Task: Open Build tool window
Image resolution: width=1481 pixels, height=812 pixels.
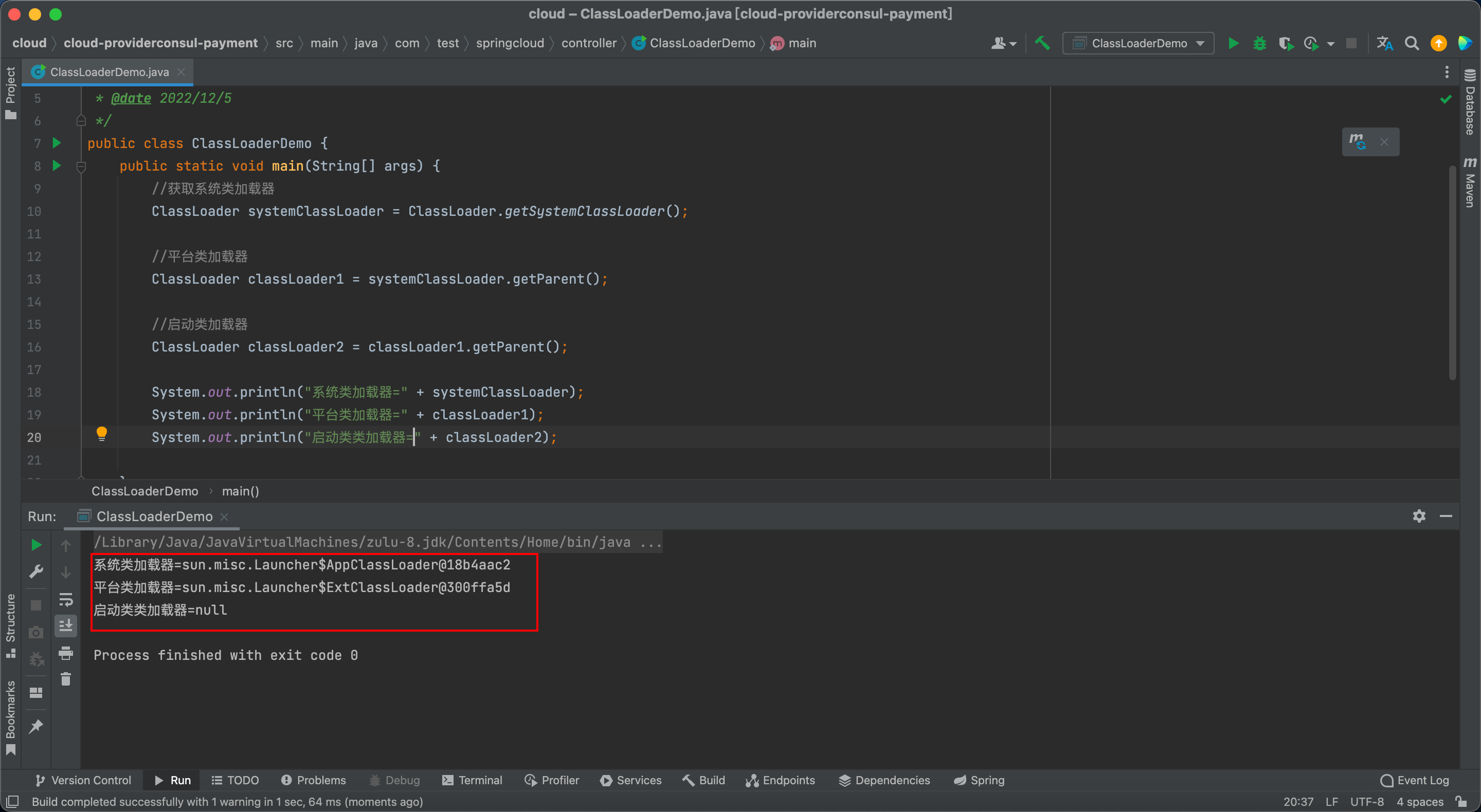Action: [703, 780]
